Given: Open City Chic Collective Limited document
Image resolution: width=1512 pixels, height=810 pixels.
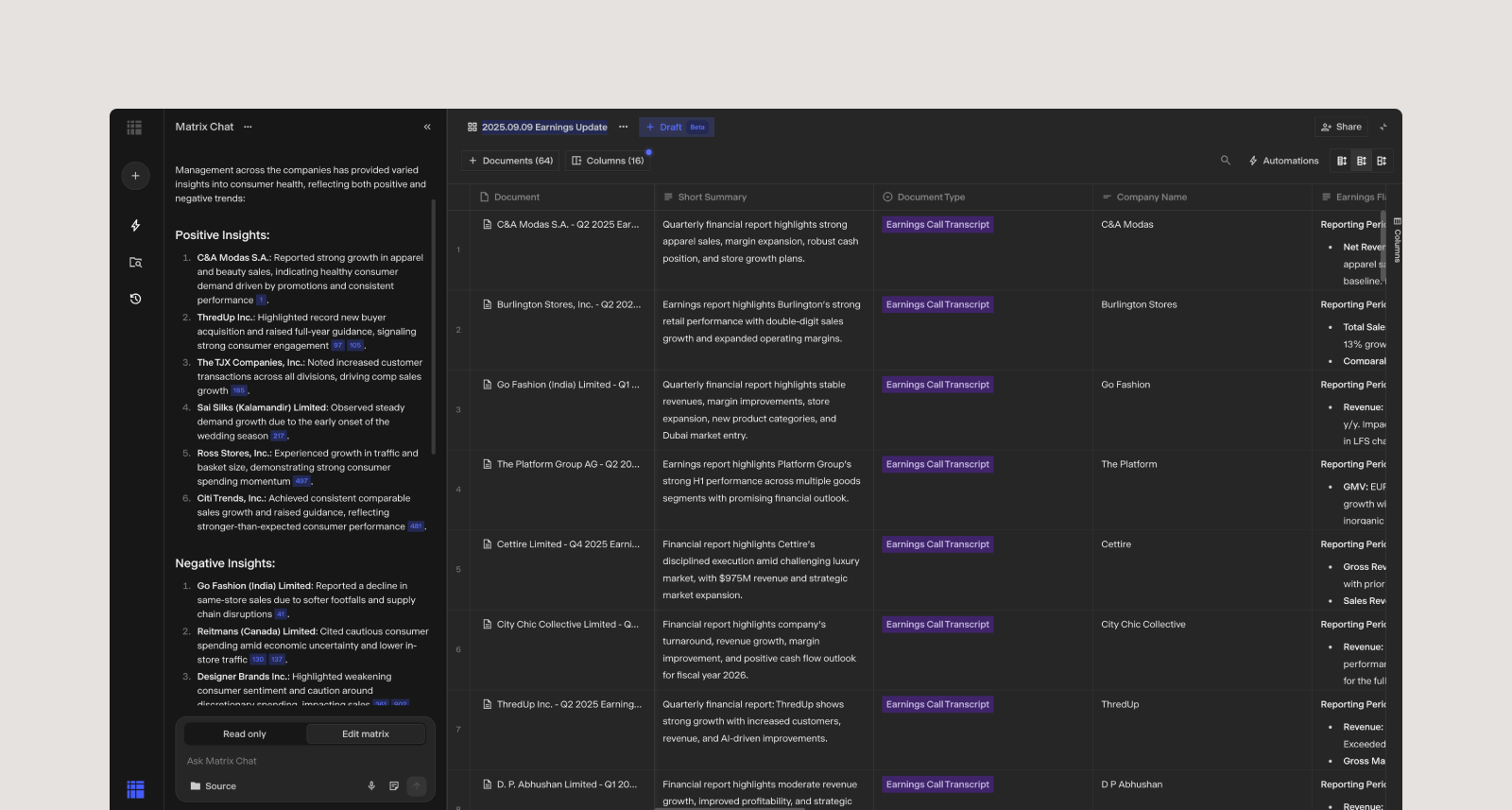Looking at the screenshot, I should pyautogui.click(x=561, y=625).
